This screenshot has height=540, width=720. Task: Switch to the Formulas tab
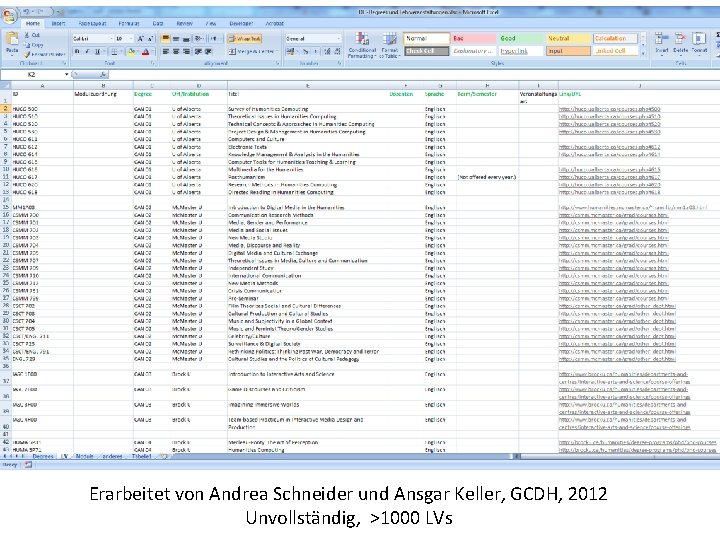(x=129, y=23)
